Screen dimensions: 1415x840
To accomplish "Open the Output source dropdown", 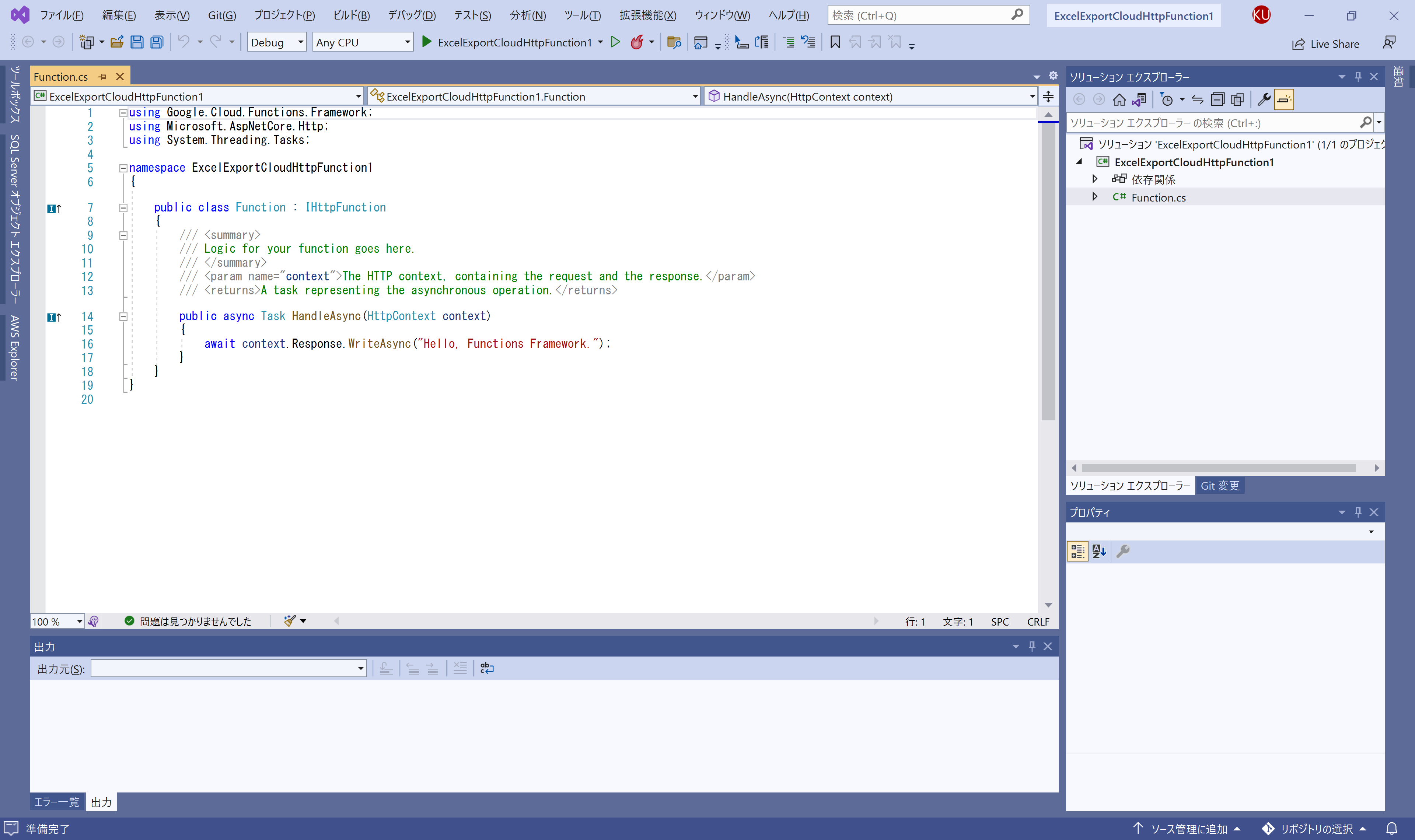I will pos(229,668).
